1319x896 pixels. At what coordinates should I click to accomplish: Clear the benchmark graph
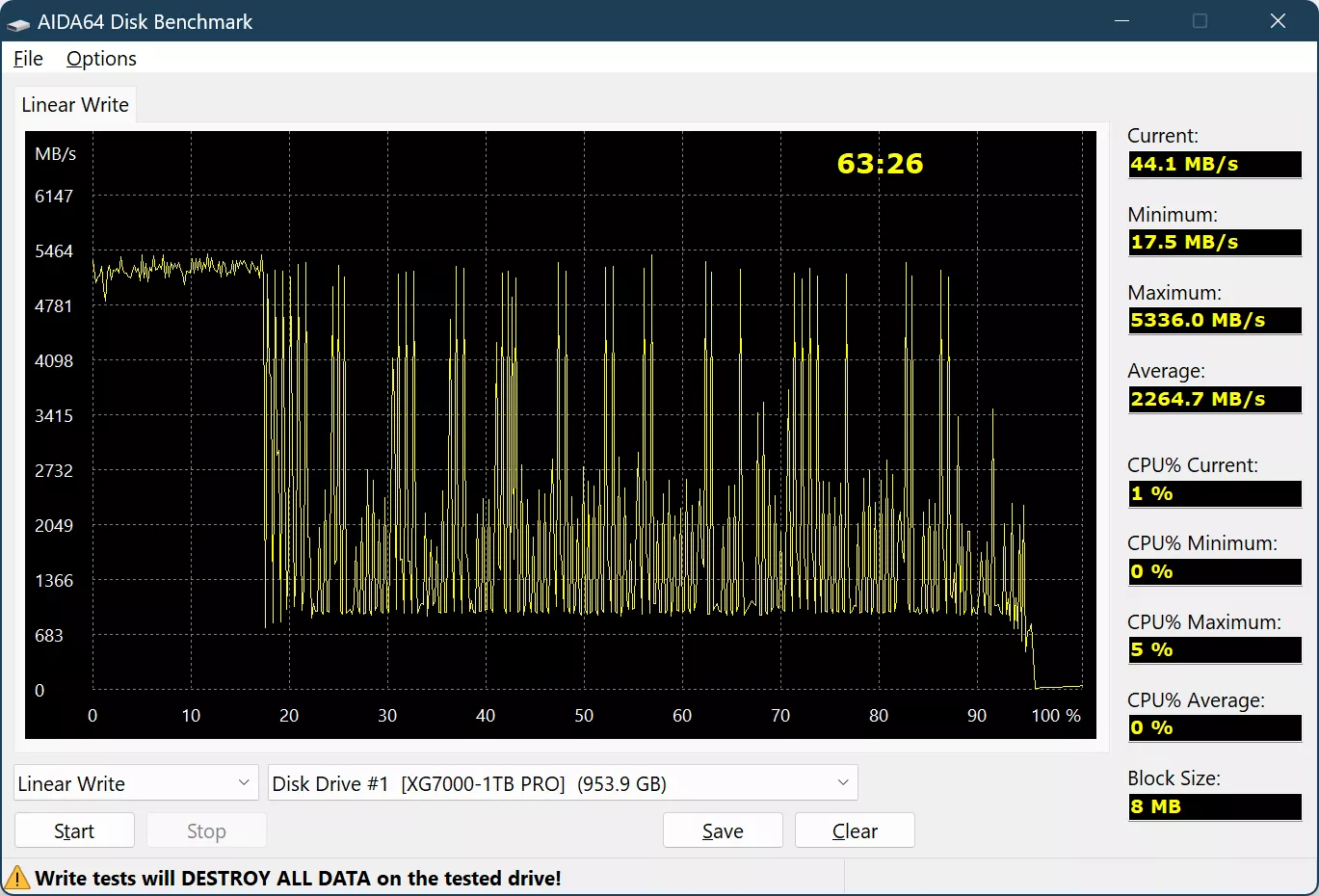pyautogui.click(x=855, y=830)
